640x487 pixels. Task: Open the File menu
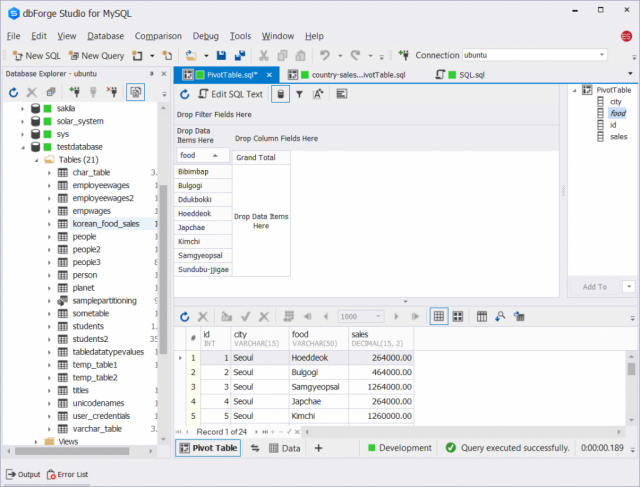13,36
